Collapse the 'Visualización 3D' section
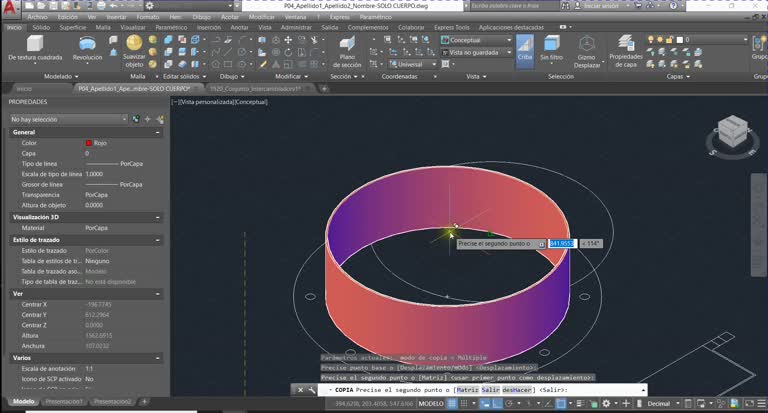768x413 pixels. [158, 217]
